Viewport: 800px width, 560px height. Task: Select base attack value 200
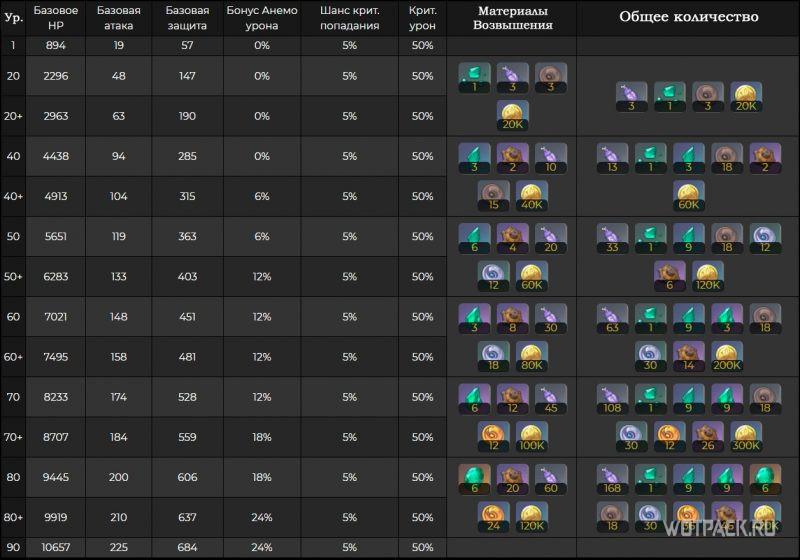coord(118,477)
